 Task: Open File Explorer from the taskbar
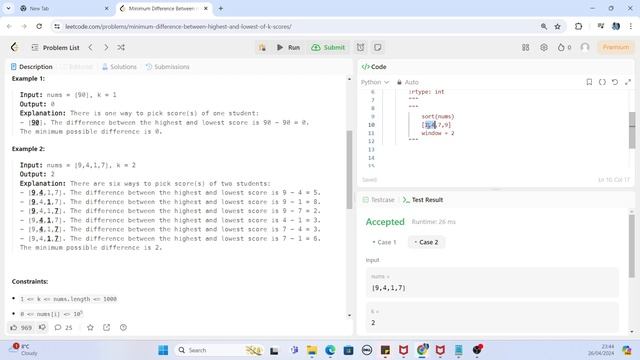[312, 350]
